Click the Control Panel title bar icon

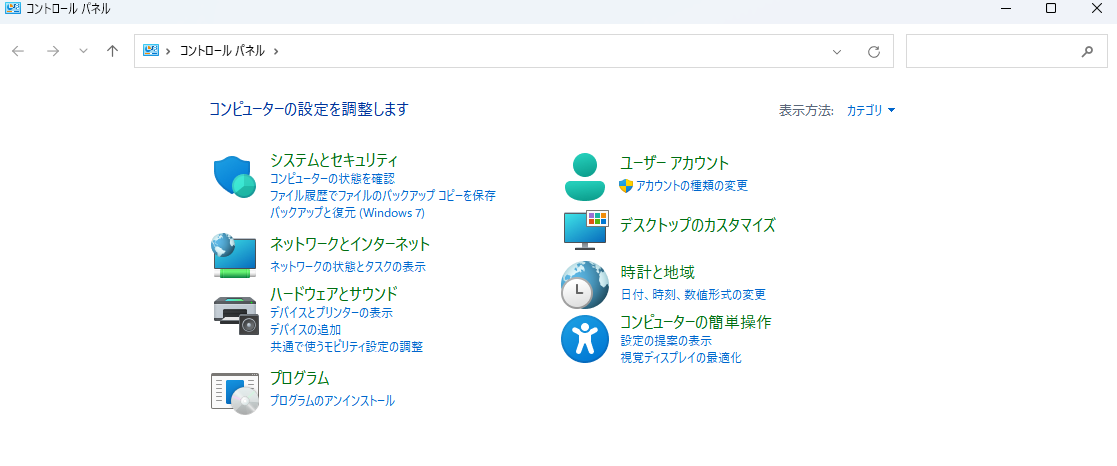13,9
